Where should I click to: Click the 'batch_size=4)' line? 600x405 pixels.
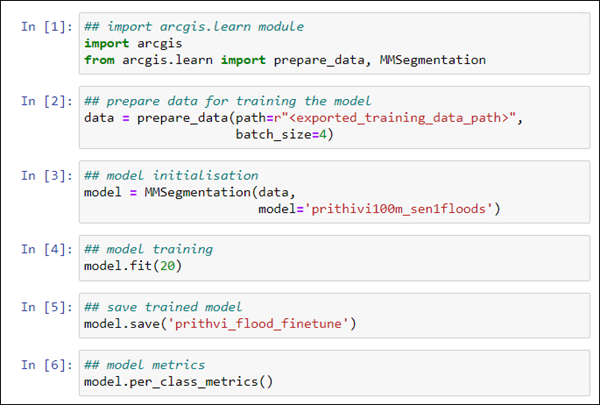click(x=284, y=134)
